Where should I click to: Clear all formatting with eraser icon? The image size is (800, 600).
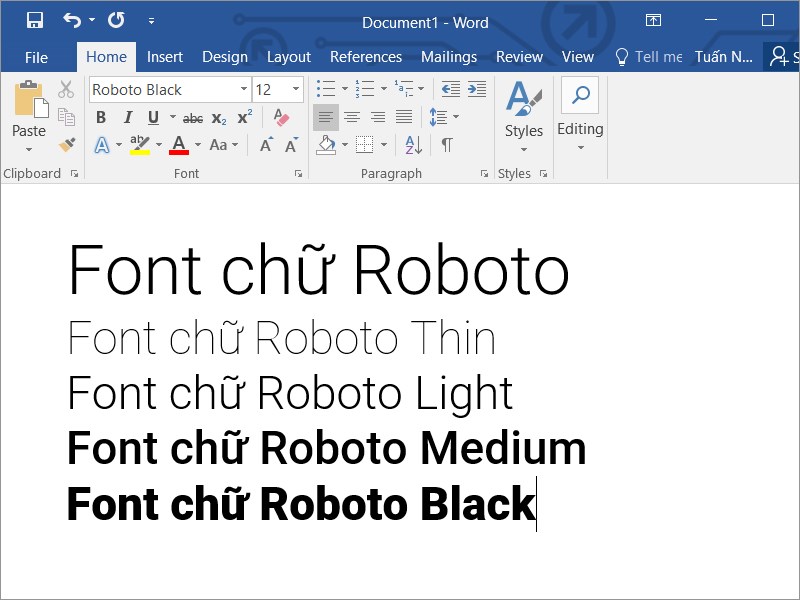point(281,117)
